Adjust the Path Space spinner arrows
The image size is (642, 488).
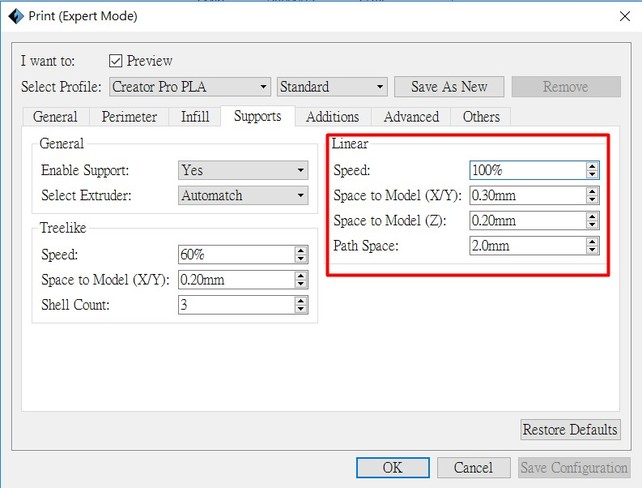point(593,246)
